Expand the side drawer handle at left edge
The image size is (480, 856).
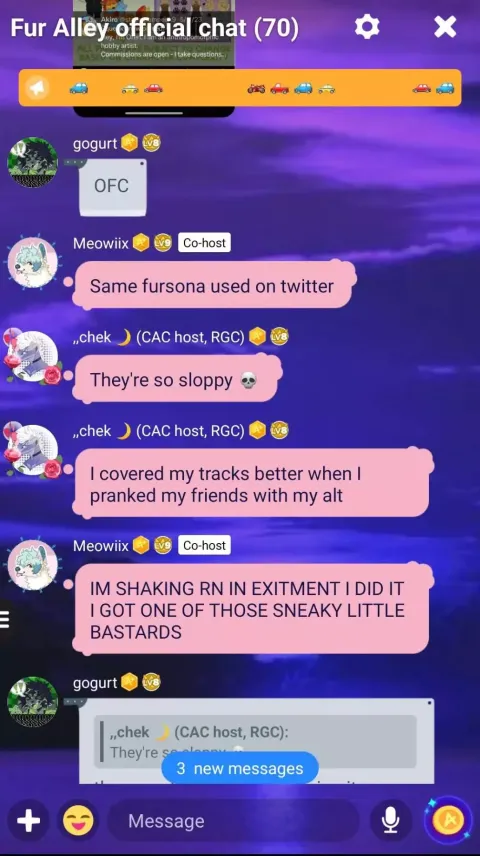(5, 620)
